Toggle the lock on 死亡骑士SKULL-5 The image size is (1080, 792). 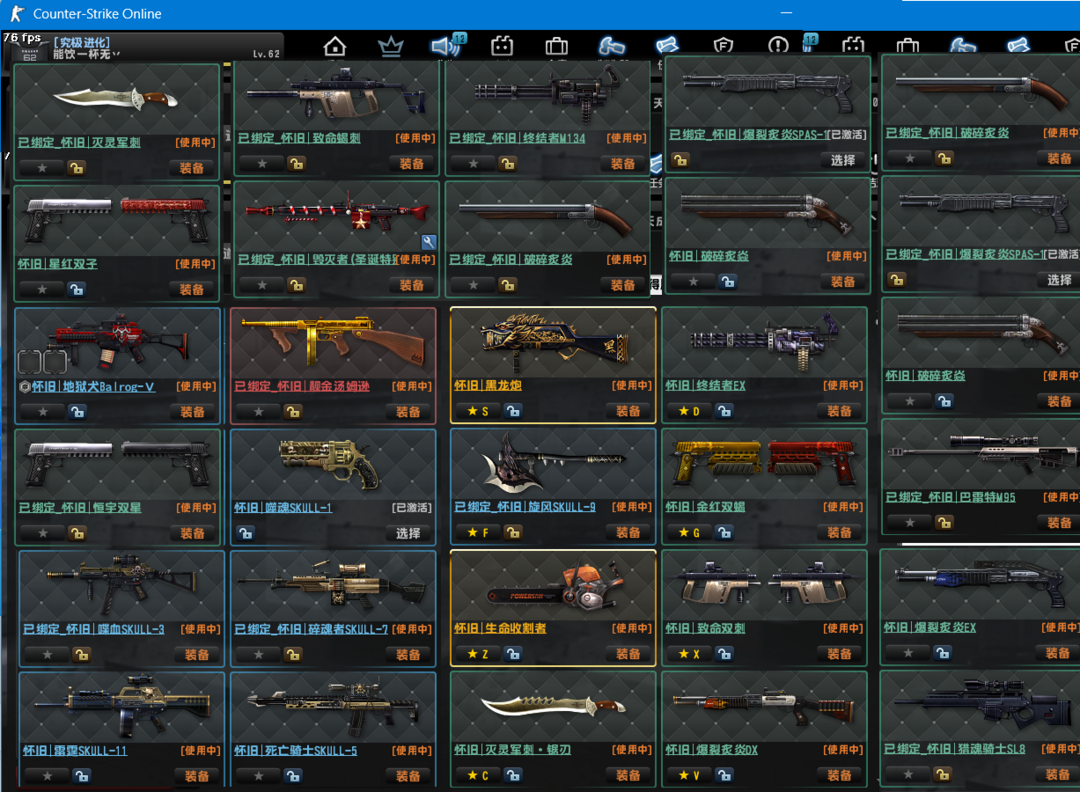[293, 776]
